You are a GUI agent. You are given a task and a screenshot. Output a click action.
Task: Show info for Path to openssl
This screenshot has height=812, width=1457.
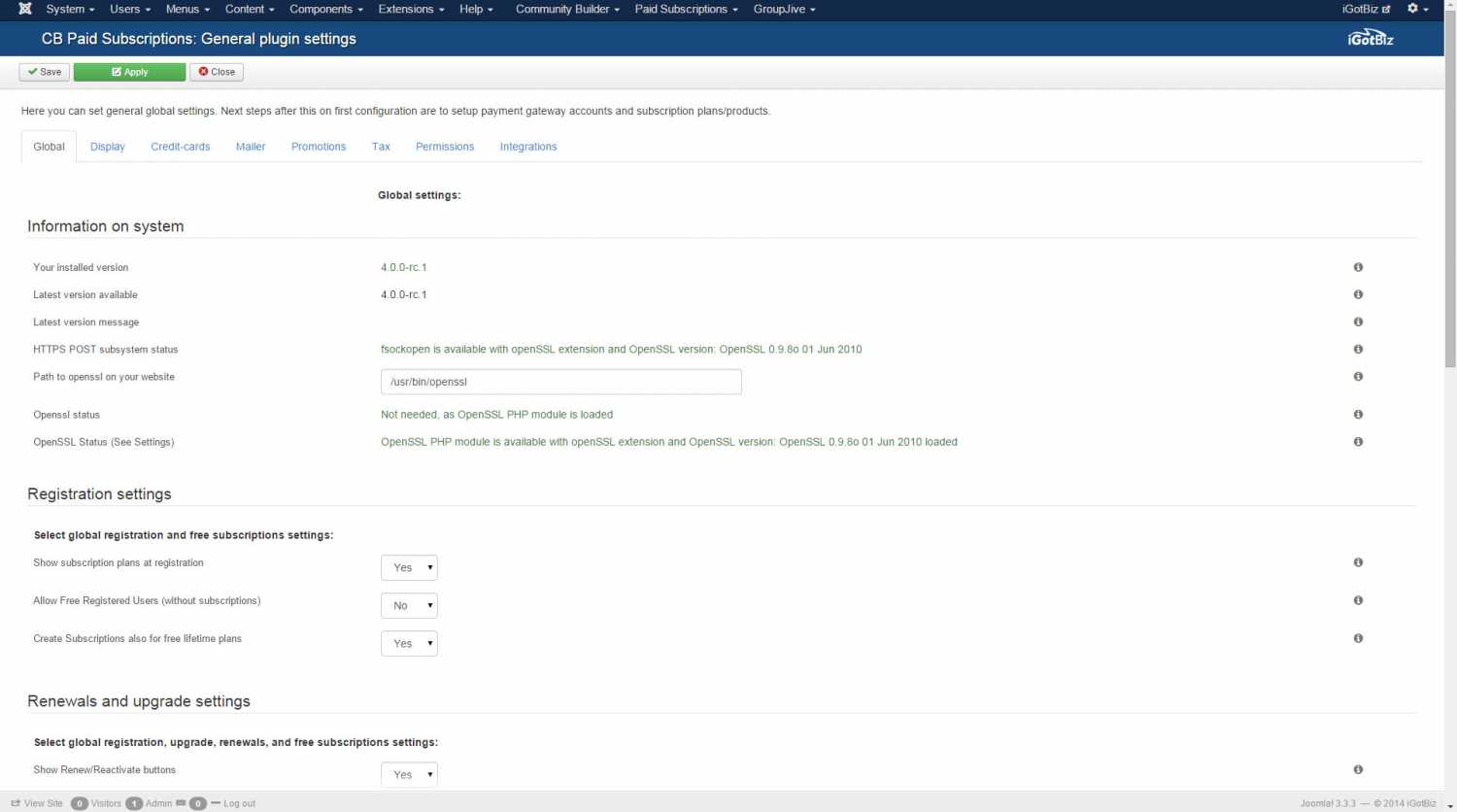[x=1358, y=376]
